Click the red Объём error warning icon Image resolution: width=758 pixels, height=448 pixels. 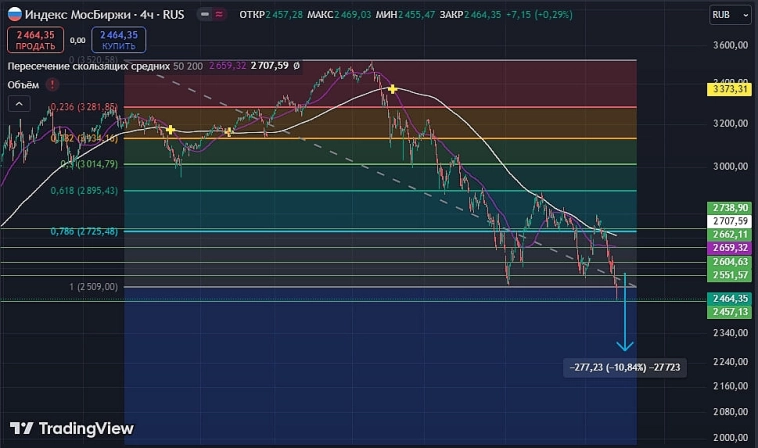point(52,85)
